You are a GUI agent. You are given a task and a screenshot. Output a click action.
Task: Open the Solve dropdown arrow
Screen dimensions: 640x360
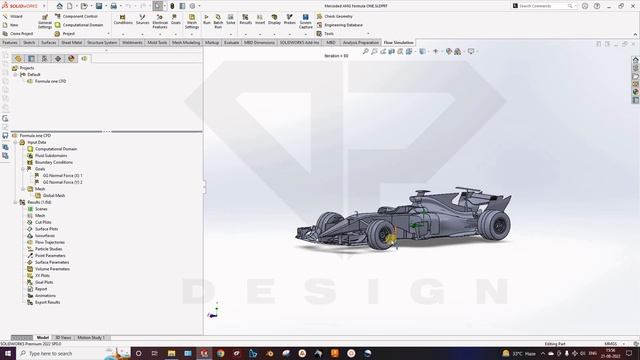[x=231, y=34]
